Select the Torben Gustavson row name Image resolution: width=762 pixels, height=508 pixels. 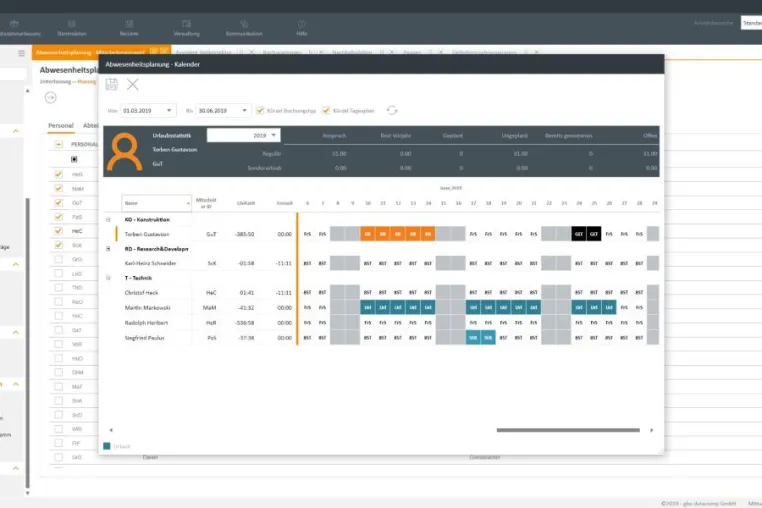(147, 234)
